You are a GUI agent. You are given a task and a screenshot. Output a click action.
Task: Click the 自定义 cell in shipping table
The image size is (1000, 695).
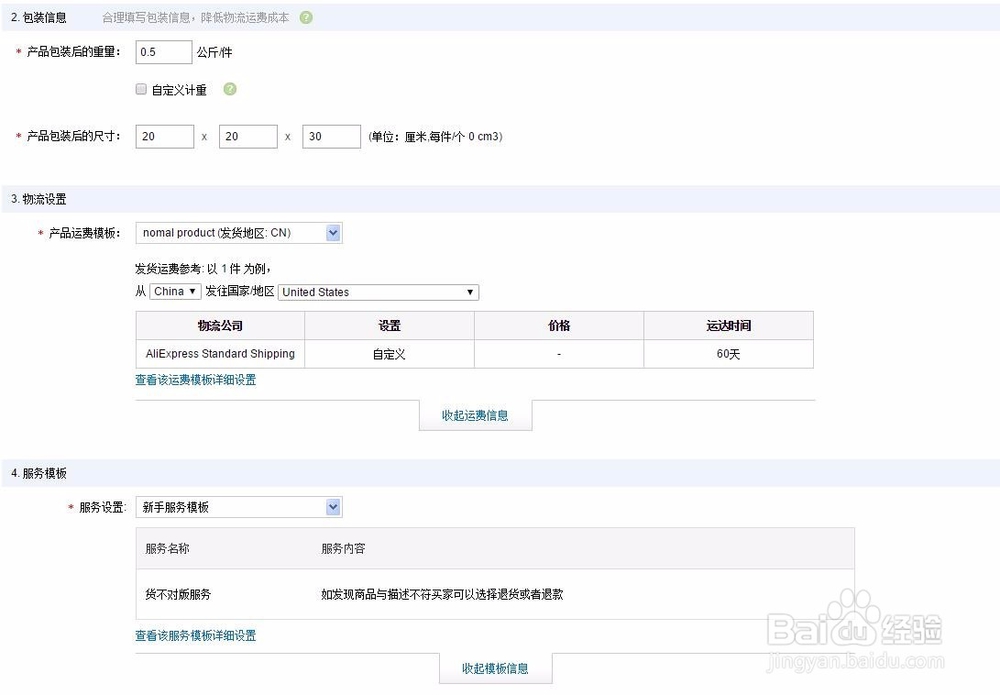[x=389, y=354]
